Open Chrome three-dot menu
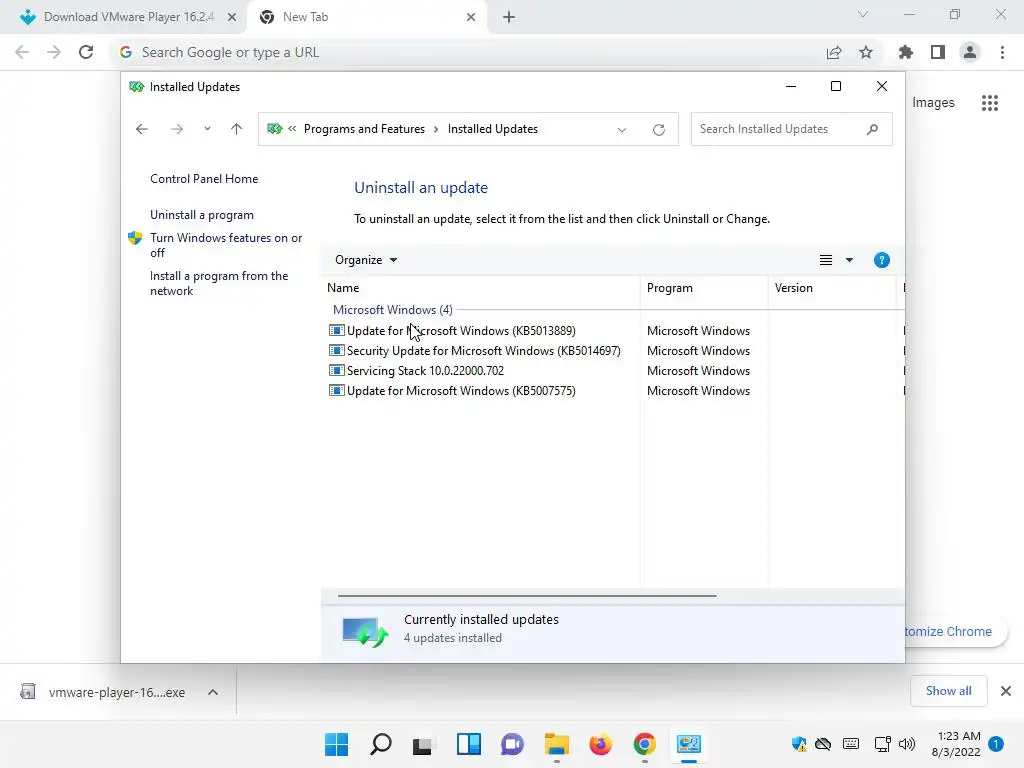This screenshot has width=1024, height=768. tap(1002, 52)
